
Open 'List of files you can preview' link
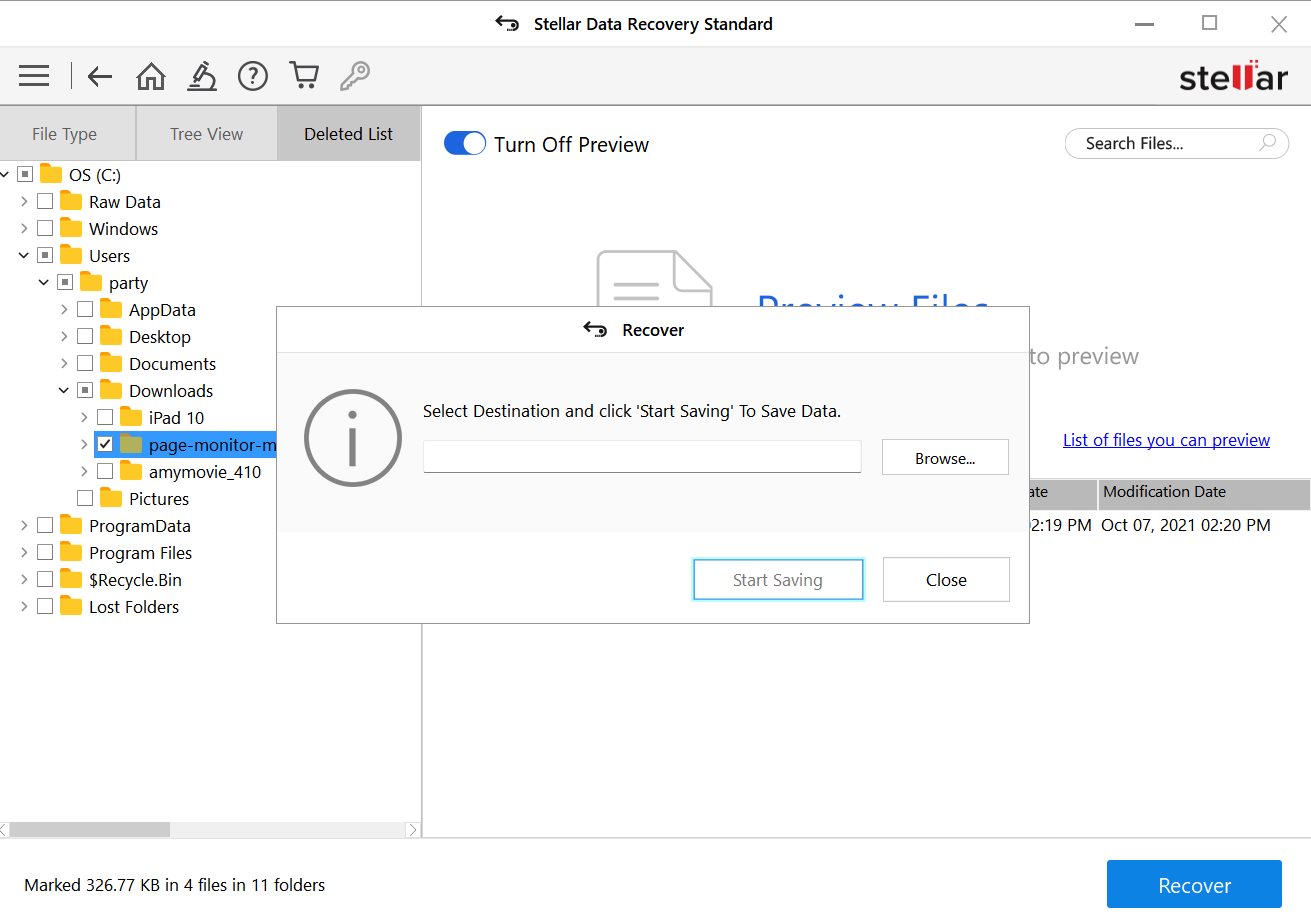pyautogui.click(x=1166, y=440)
